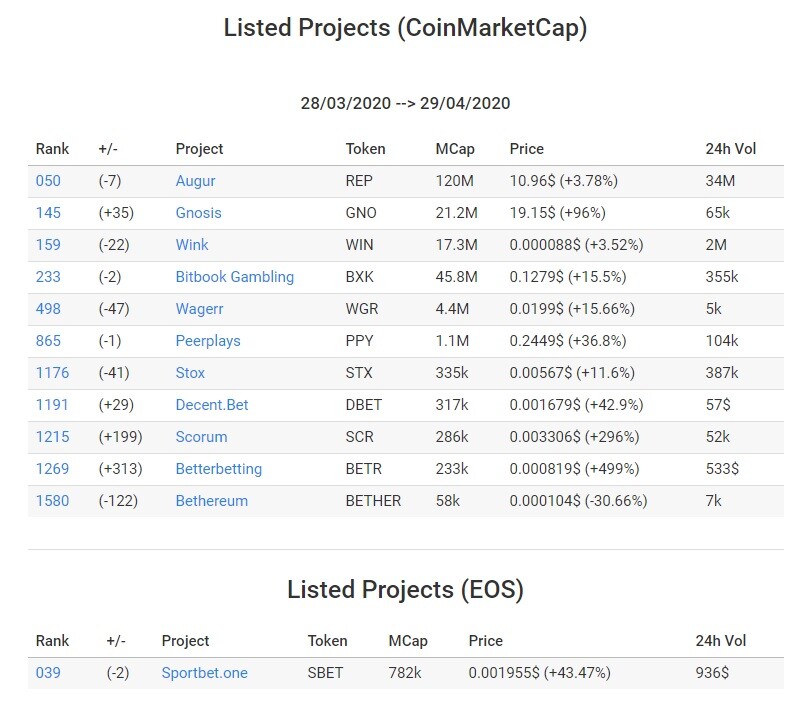
Task: Click rank link 865
Action: (x=48, y=341)
